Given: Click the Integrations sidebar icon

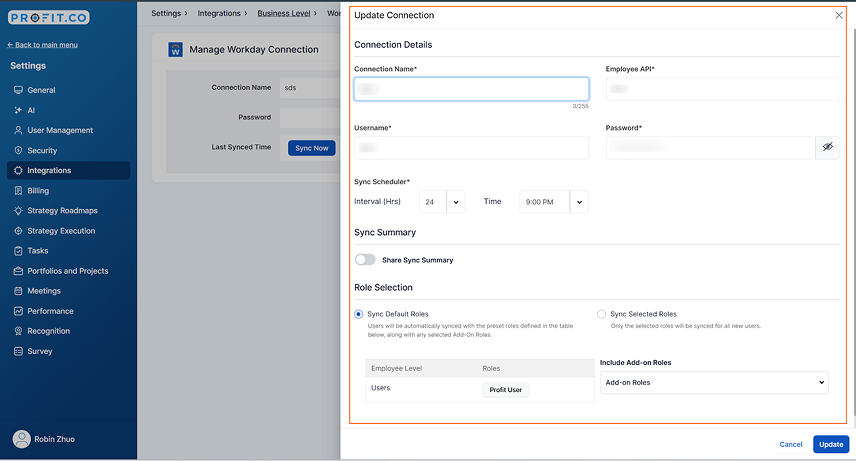Looking at the screenshot, I should [x=18, y=170].
